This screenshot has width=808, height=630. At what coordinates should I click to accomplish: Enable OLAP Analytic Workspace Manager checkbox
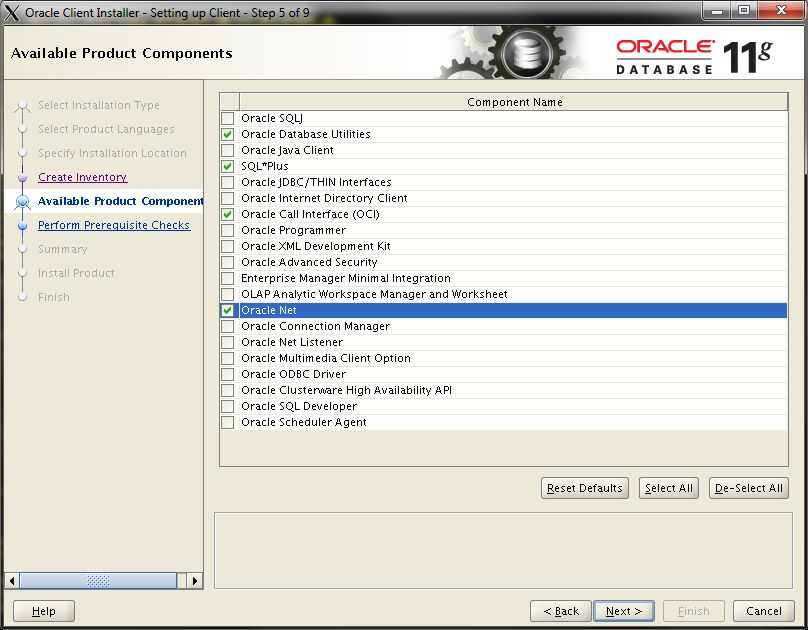tap(227, 294)
